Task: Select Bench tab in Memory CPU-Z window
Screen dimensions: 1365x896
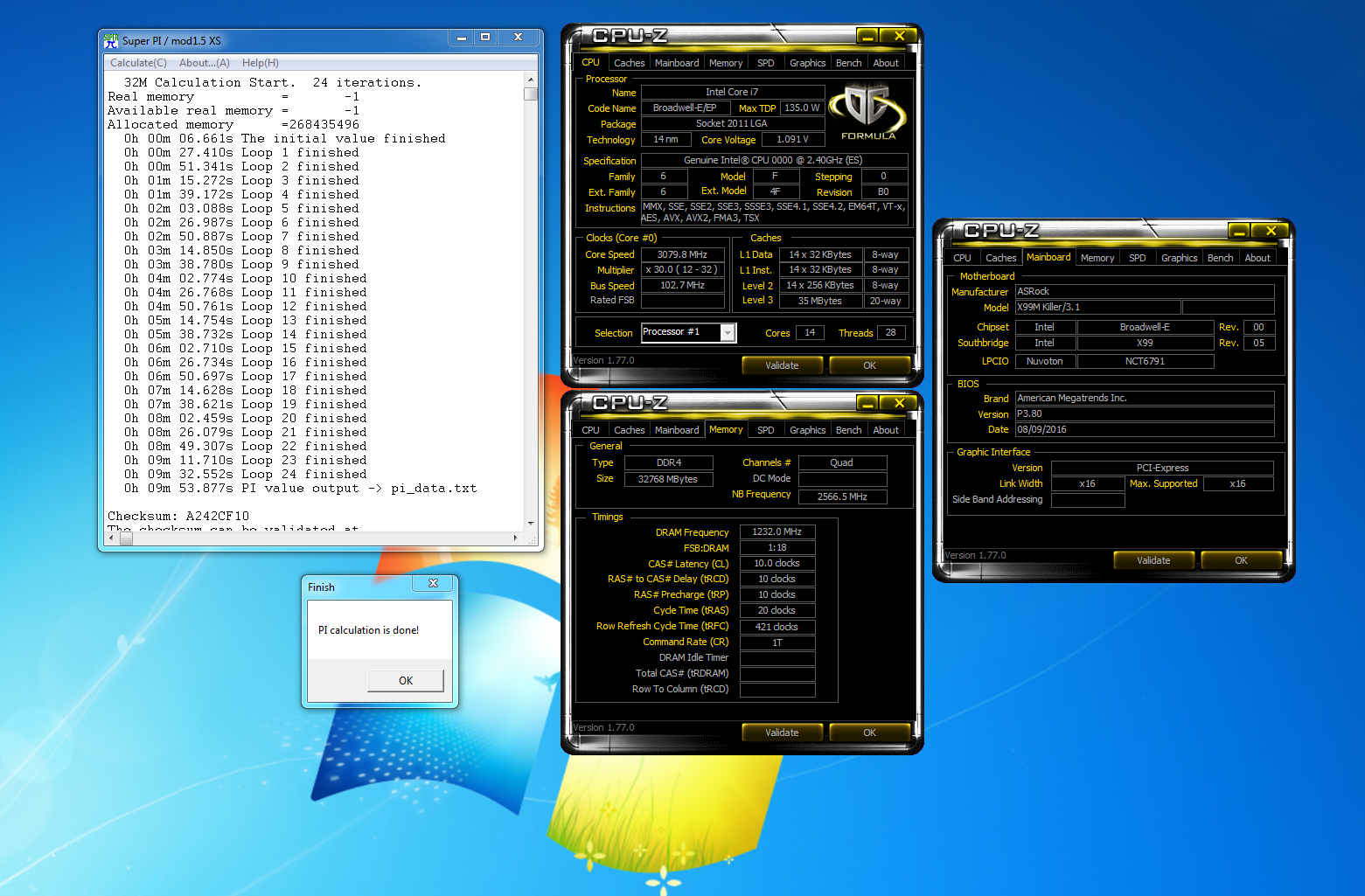Action: 848,430
